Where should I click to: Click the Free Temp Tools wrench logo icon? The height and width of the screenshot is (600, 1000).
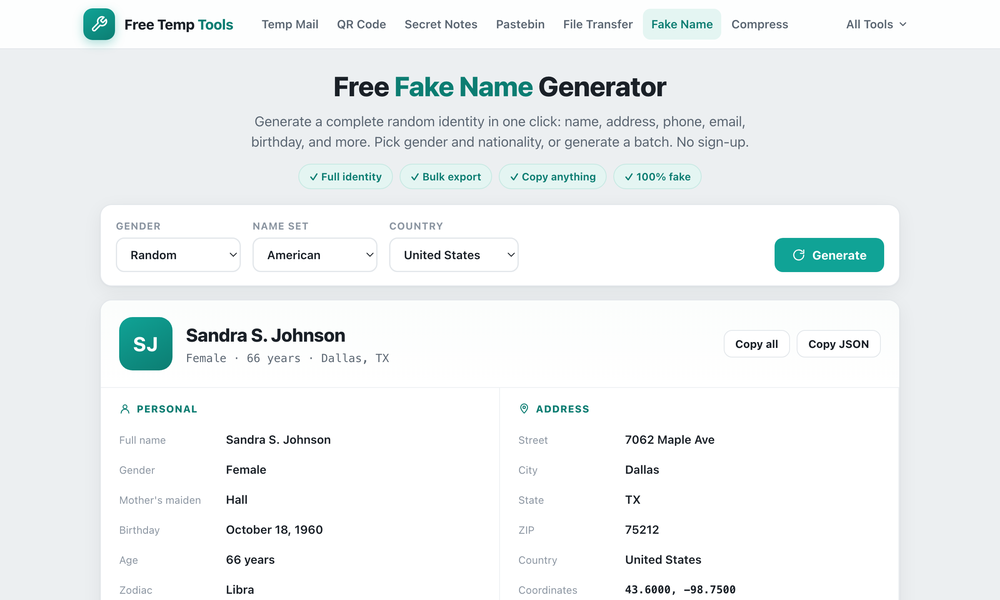[x=99, y=24]
